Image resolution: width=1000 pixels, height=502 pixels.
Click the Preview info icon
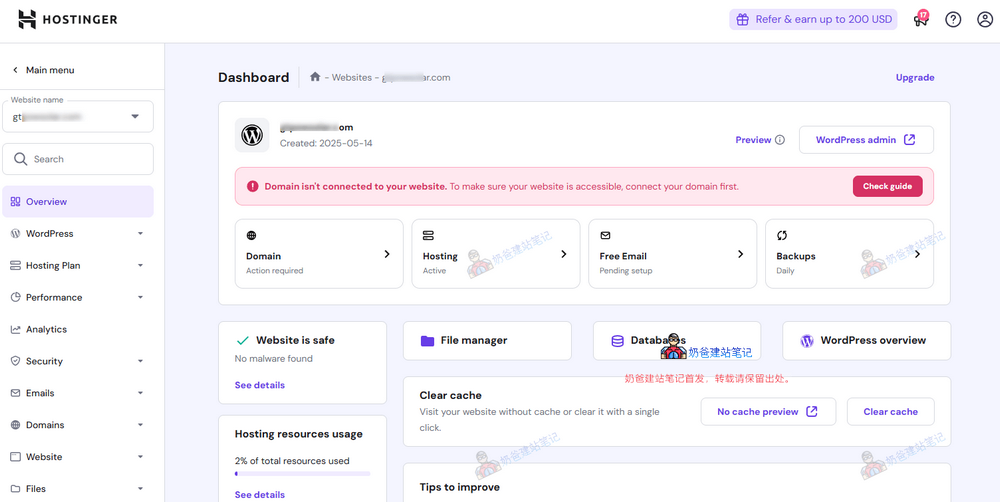779,140
